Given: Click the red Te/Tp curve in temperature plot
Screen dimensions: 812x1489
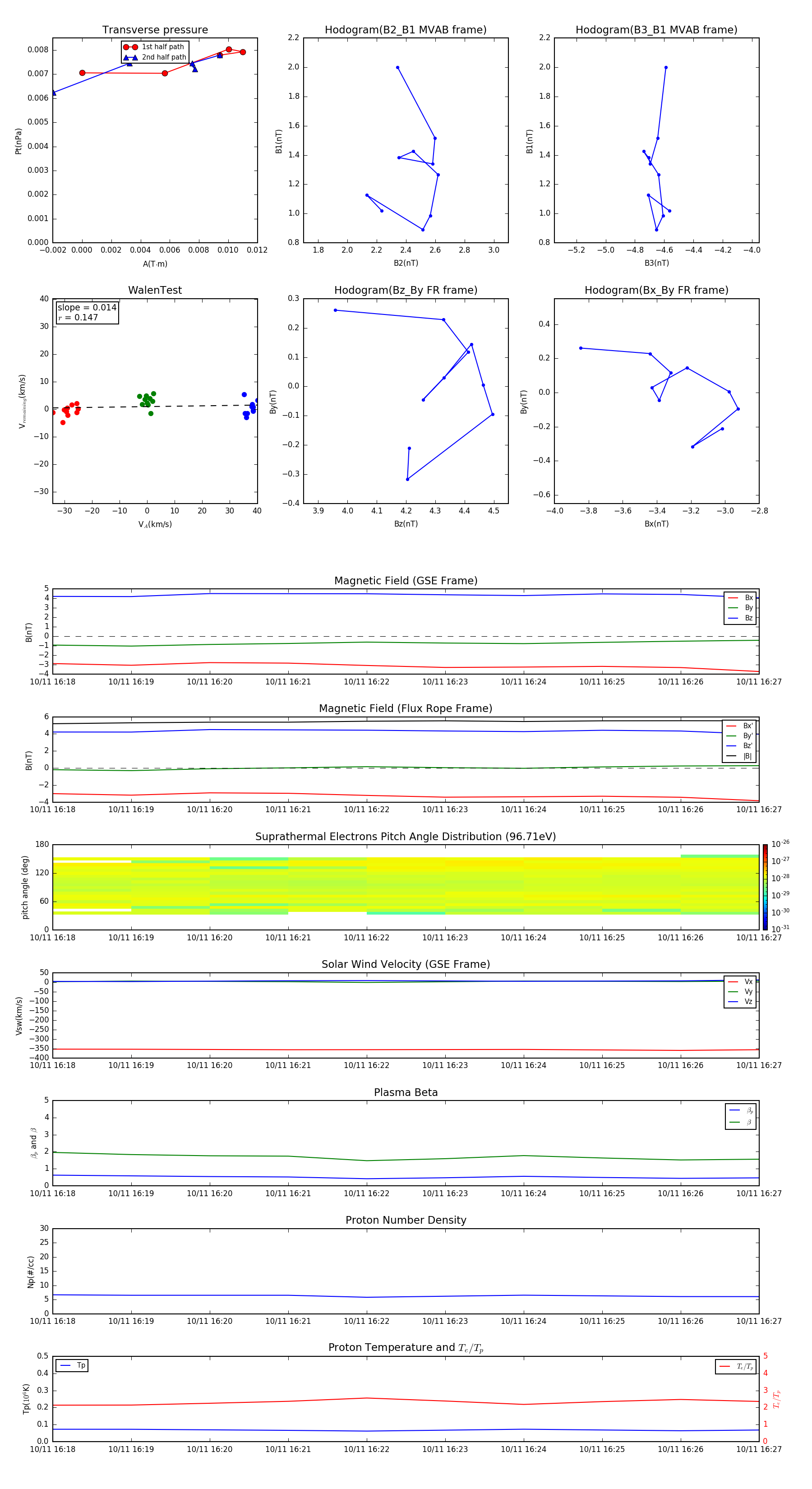Looking at the screenshot, I should point(406,1402).
